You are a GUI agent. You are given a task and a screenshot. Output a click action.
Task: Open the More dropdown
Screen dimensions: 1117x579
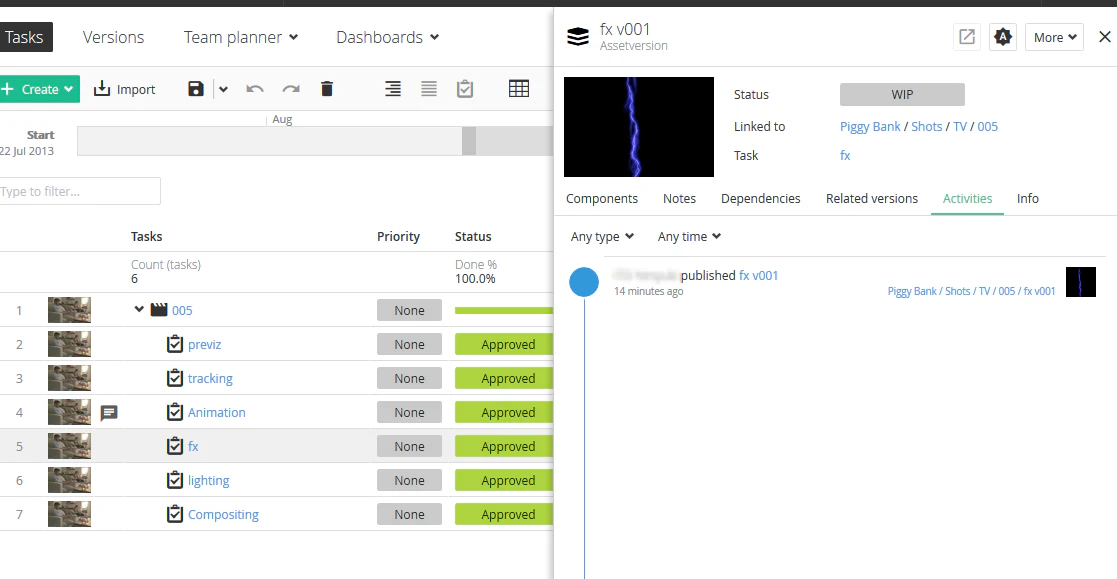coord(1054,37)
